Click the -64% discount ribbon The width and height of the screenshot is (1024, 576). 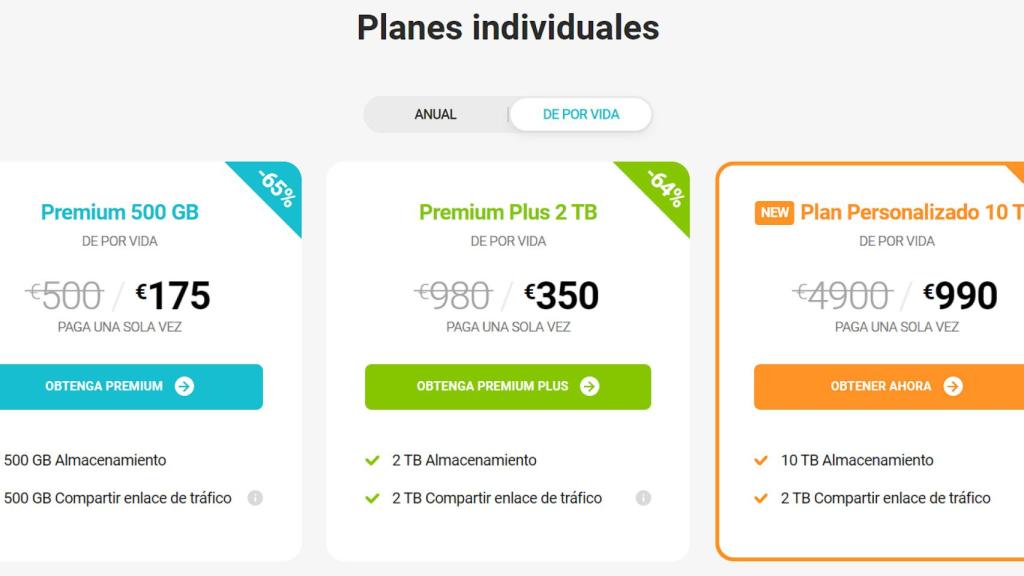pyautogui.click(x=665, y=188)
